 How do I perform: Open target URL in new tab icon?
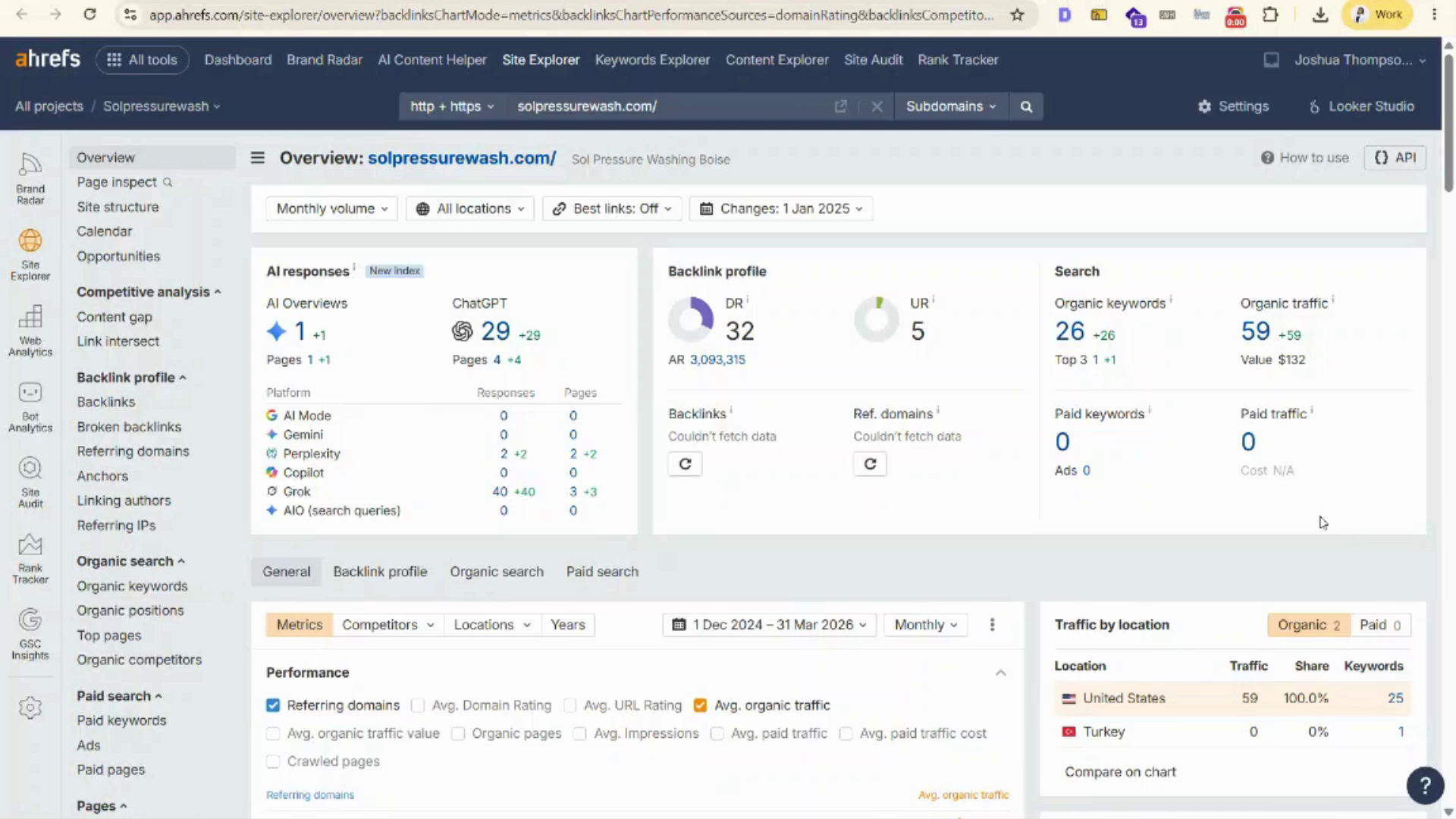click(840, 106)
